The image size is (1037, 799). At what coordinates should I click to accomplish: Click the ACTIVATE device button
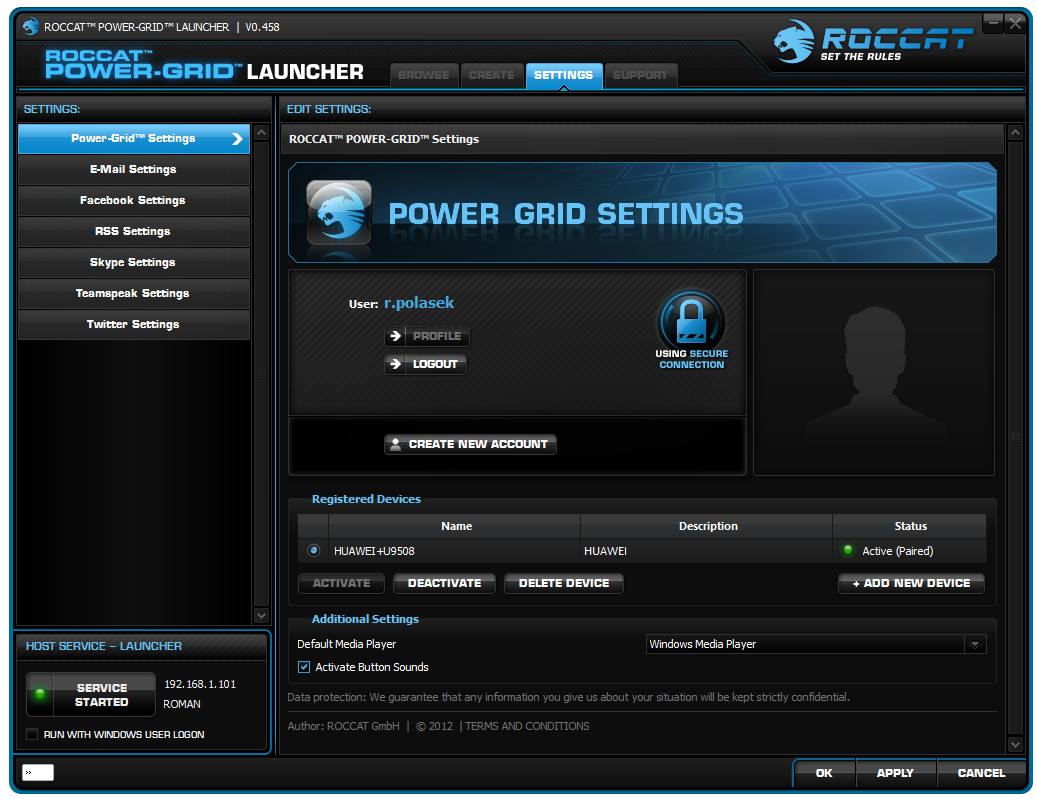tap(341, 583)
